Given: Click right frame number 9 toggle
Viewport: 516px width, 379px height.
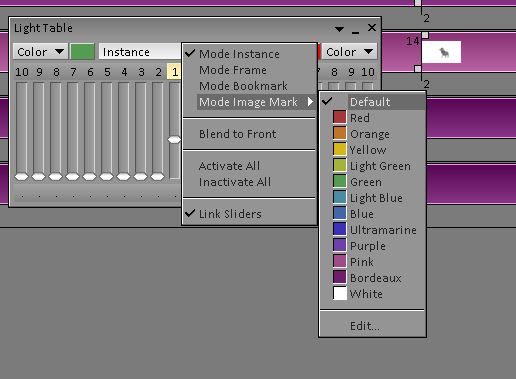Looking at the screenshot, I should [351, 72].
